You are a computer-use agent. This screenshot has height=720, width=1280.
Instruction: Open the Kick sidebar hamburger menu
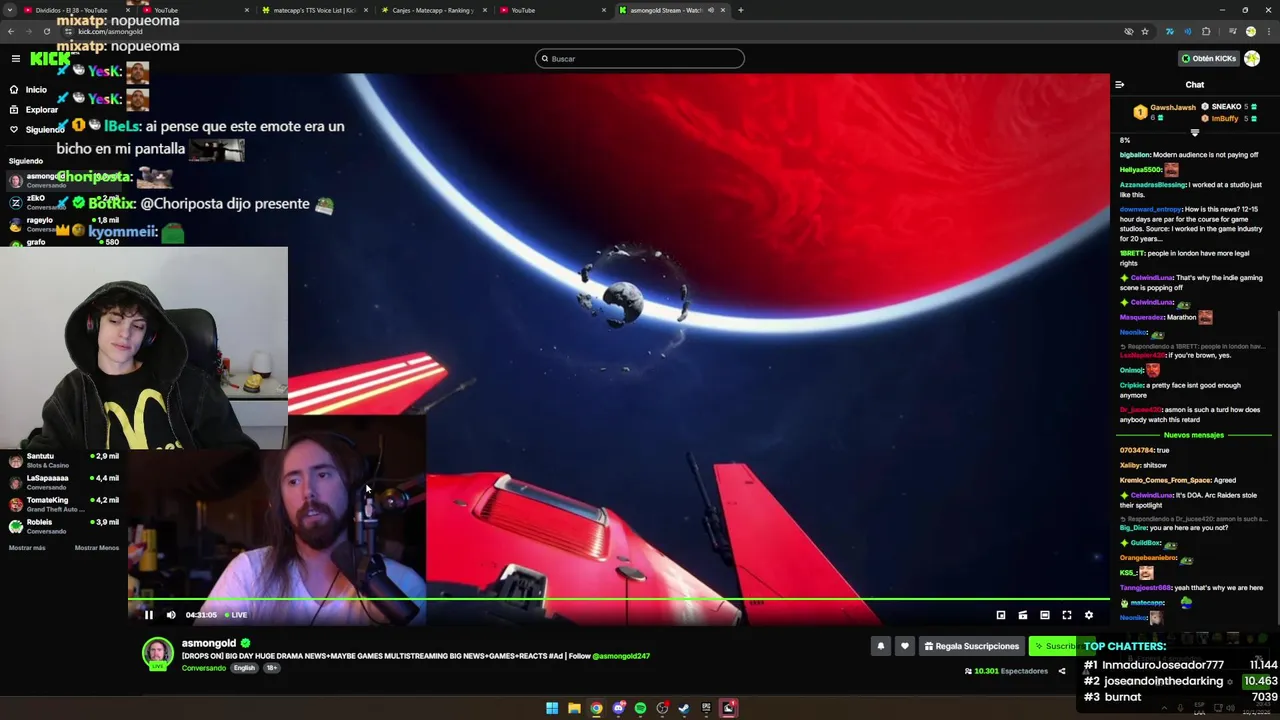[x=15, y=59]
